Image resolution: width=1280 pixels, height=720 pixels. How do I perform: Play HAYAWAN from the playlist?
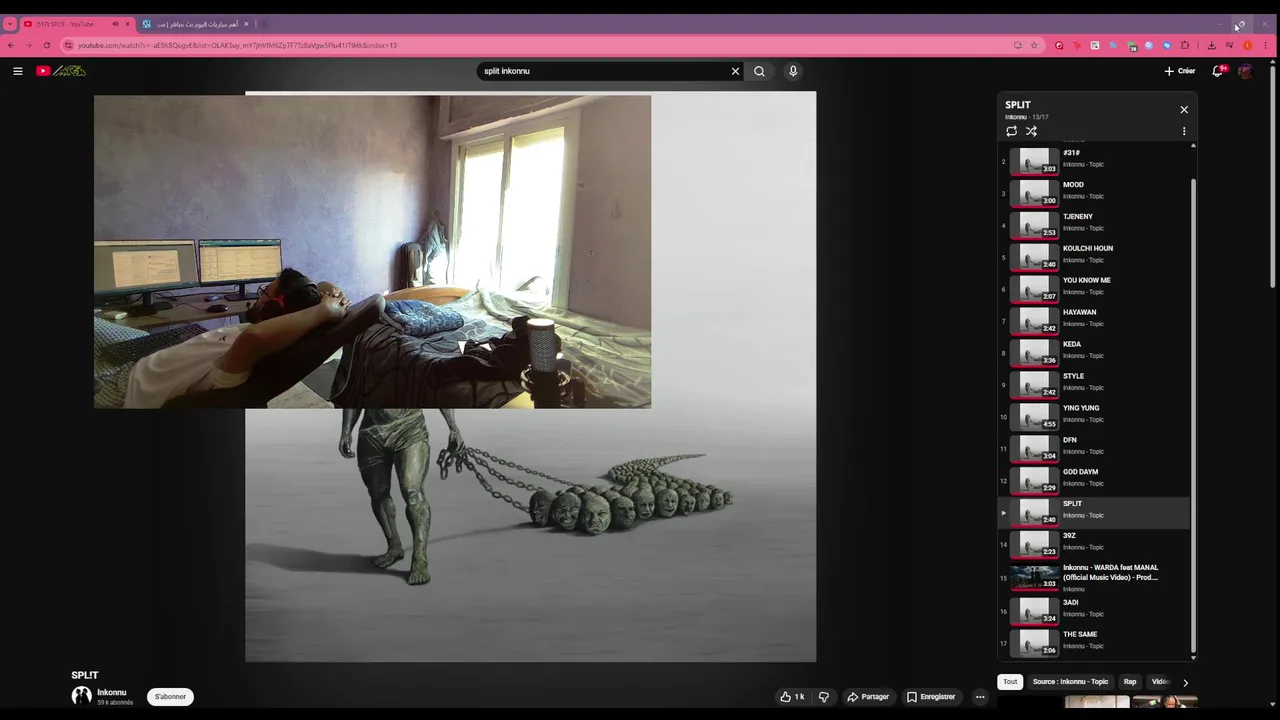[1095, 320]
